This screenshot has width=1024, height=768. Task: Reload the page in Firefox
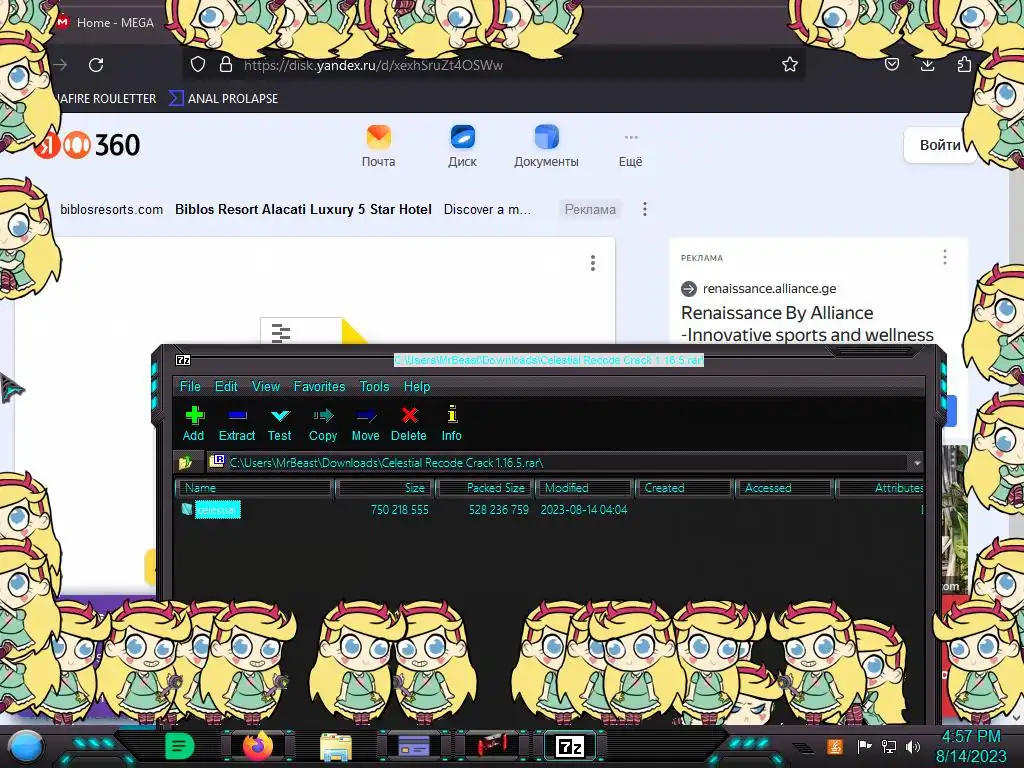pos(96,65)
